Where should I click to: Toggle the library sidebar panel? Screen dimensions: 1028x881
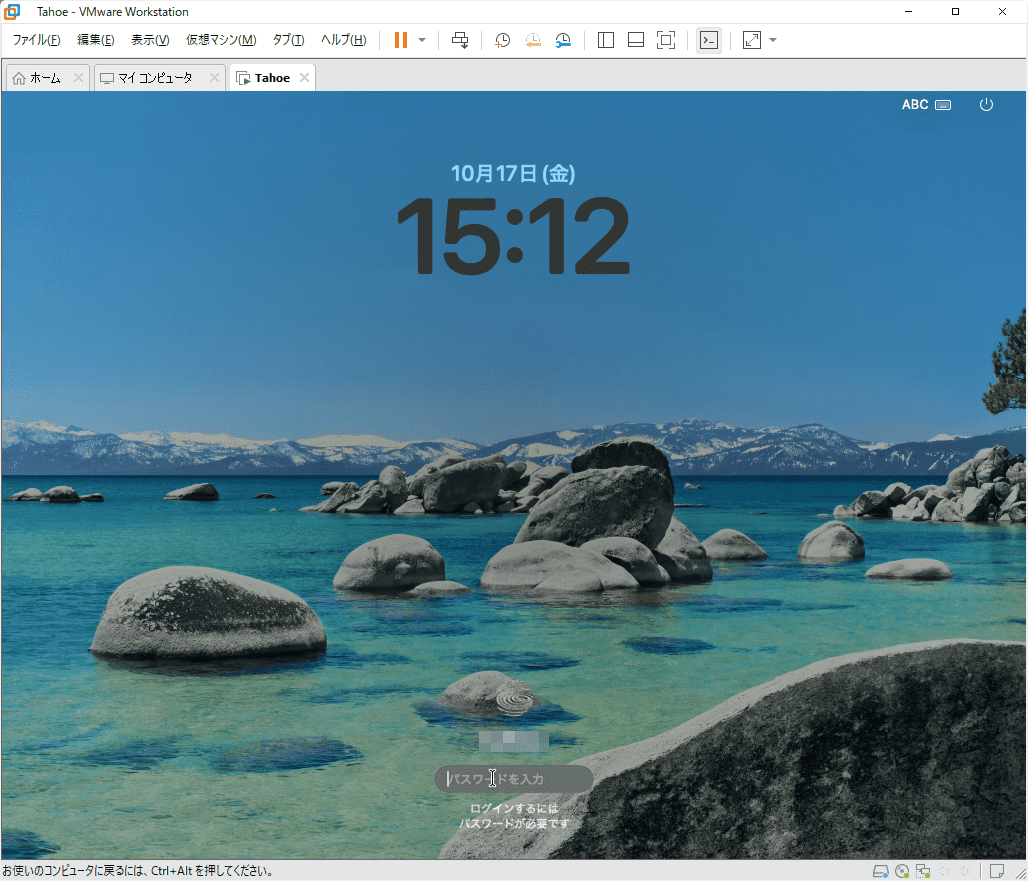606,40
